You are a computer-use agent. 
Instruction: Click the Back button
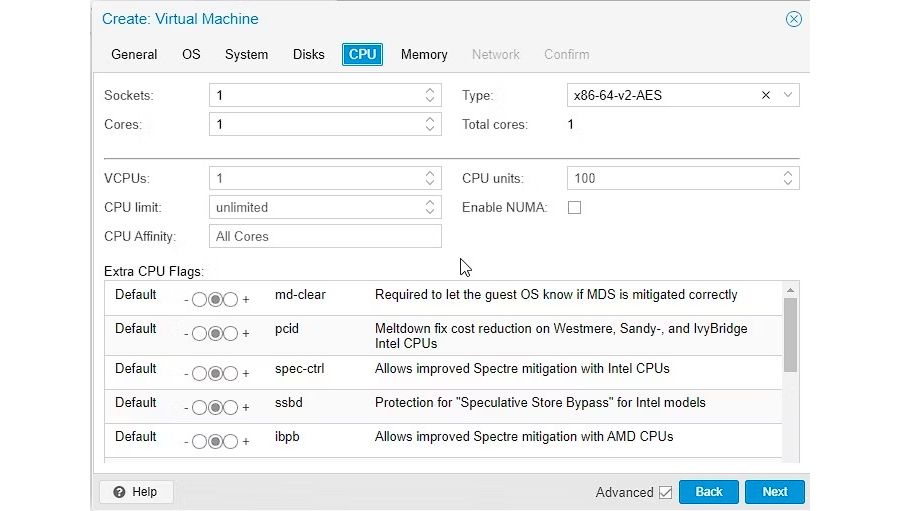pos(708,492)
